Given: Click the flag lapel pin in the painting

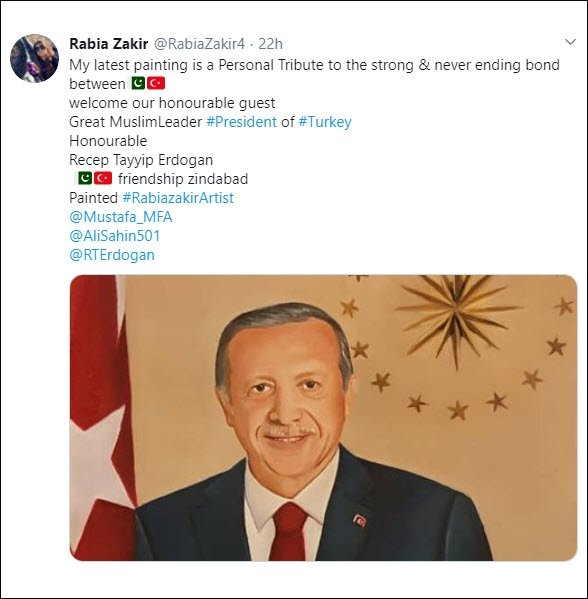Looking at the screenshot, I should click(x=360, y=520).
